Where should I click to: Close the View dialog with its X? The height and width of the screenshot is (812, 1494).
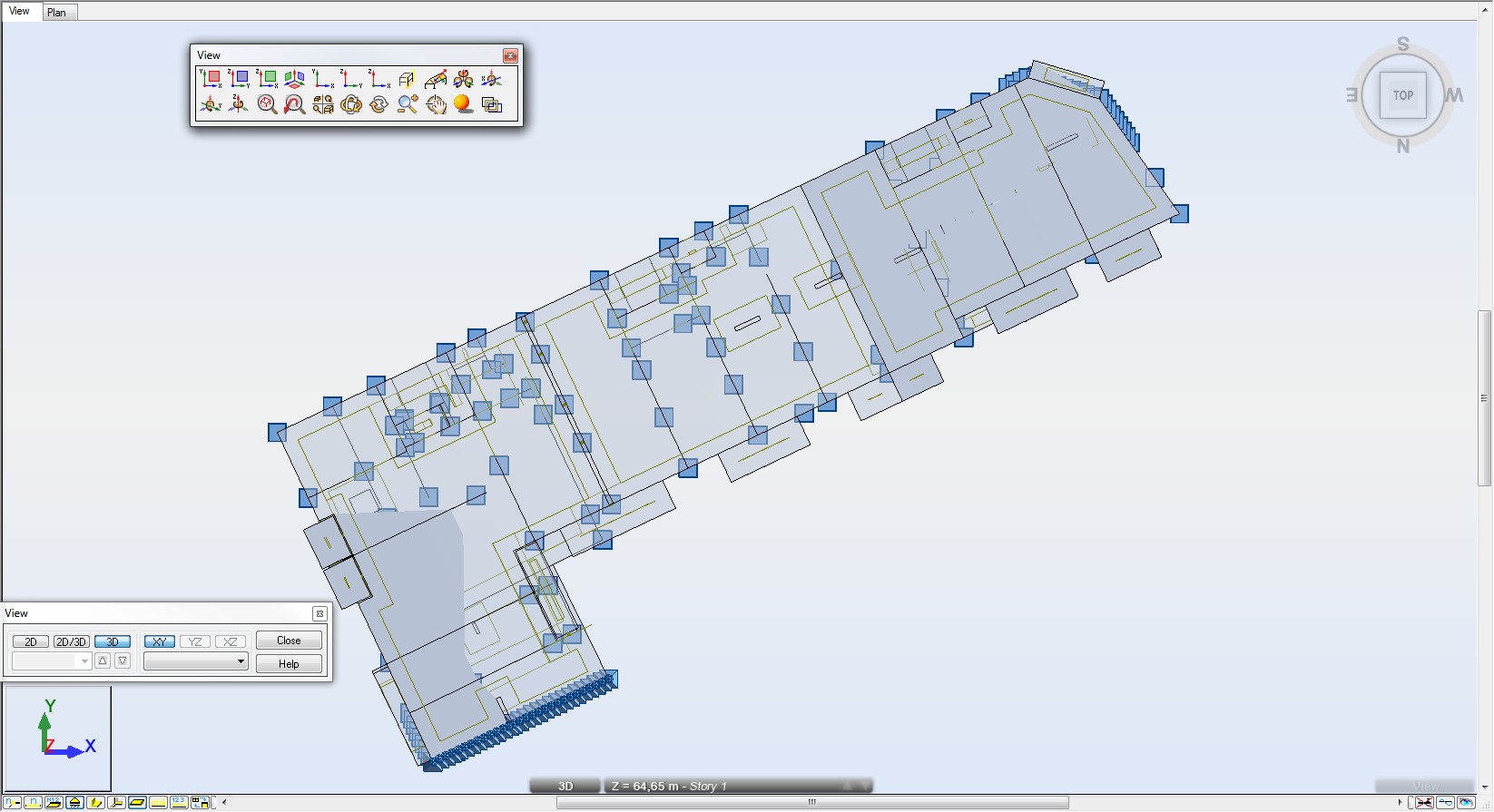pos(319,613)
